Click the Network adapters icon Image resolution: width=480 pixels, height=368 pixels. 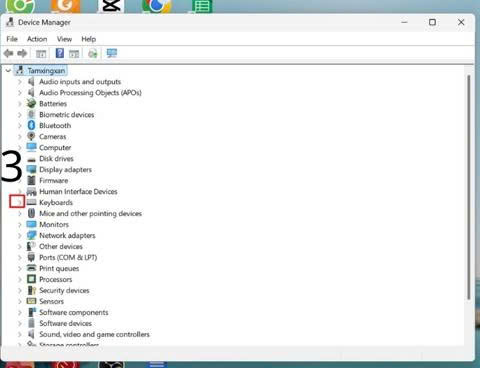pos(31,235)
